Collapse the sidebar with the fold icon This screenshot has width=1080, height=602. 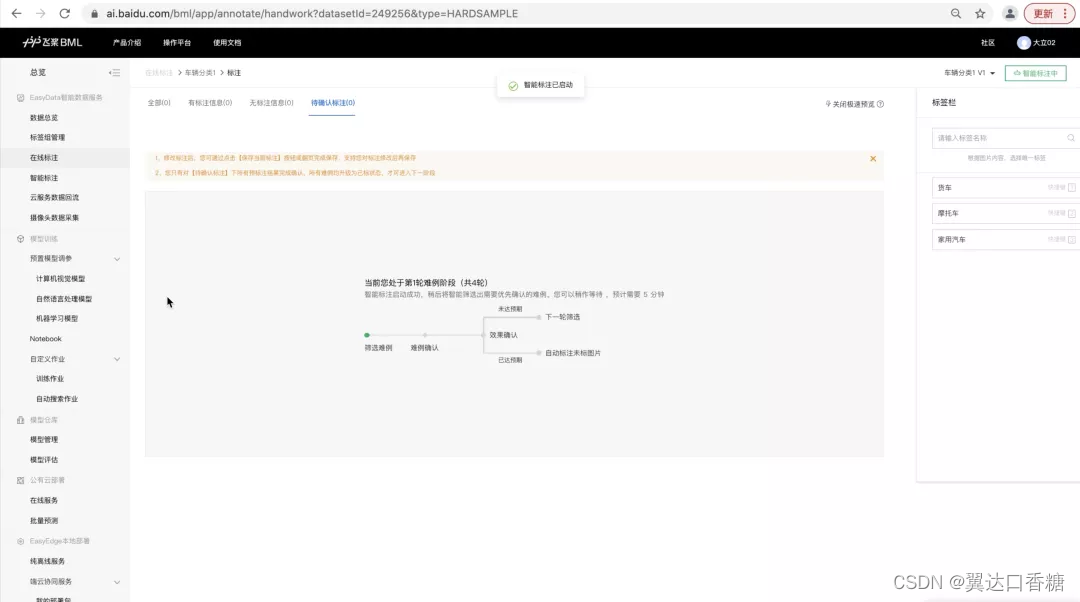click(114, 72)
